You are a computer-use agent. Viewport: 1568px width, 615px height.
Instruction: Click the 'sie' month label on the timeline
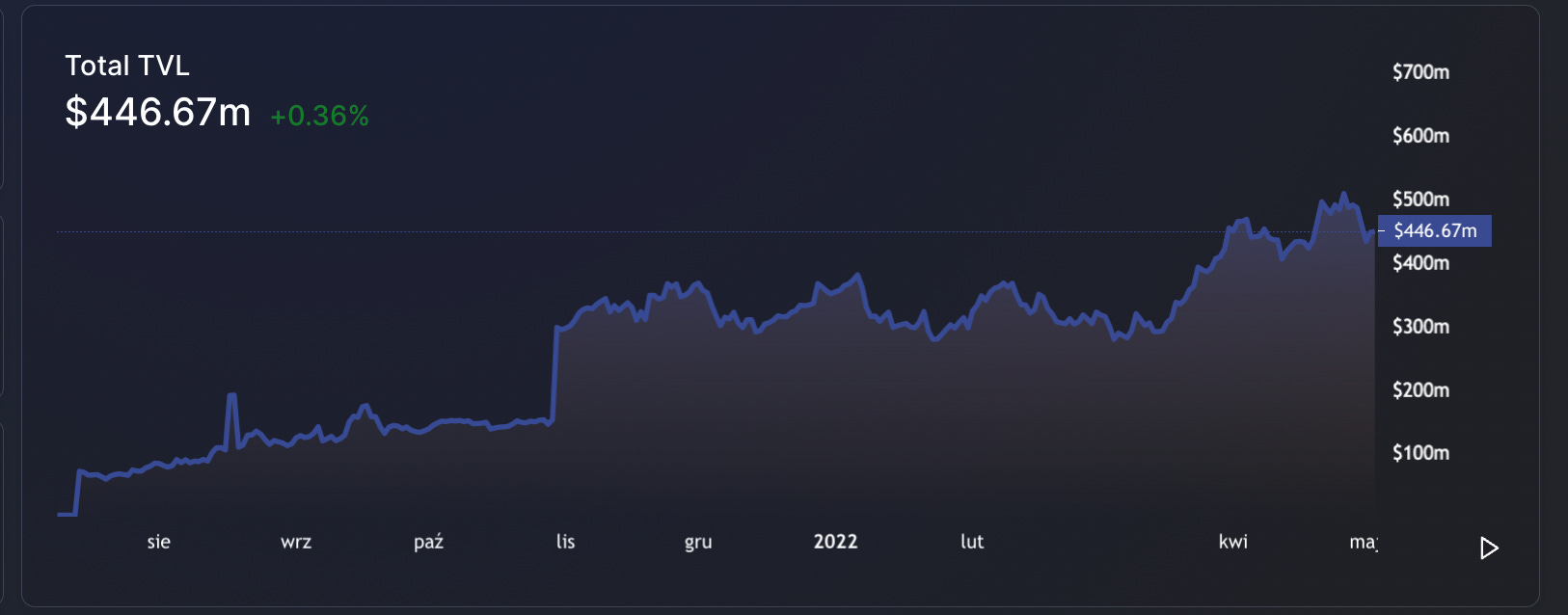[159, 542]
